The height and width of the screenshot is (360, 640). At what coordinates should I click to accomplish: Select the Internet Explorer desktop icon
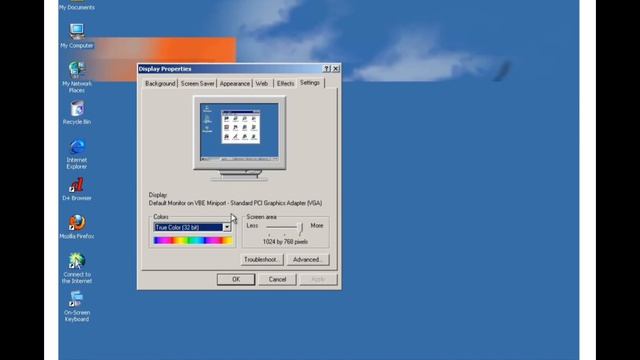pos(77,154)
